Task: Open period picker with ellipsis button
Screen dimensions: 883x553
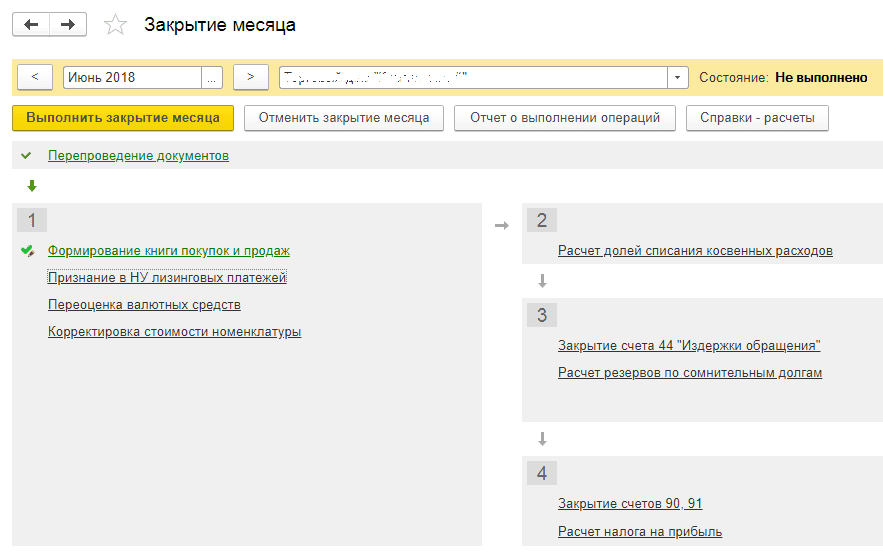Action: 212,77
